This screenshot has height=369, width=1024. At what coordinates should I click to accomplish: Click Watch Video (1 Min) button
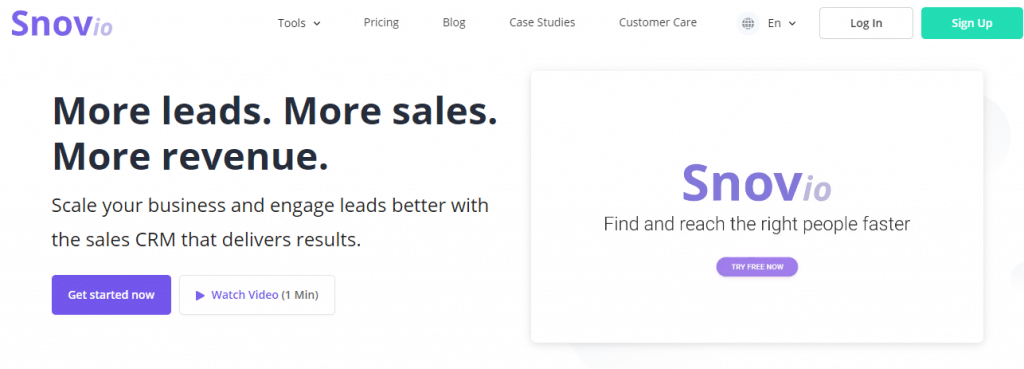point(257,295)
